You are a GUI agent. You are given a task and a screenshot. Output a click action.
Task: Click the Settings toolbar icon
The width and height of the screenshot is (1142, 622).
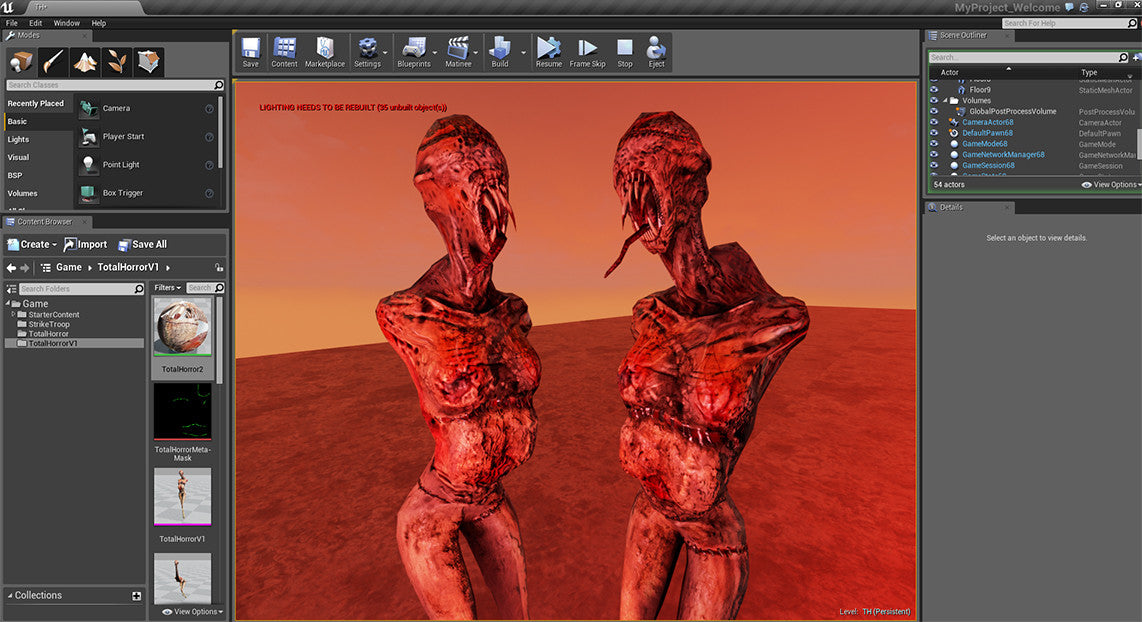pos(366,52)
